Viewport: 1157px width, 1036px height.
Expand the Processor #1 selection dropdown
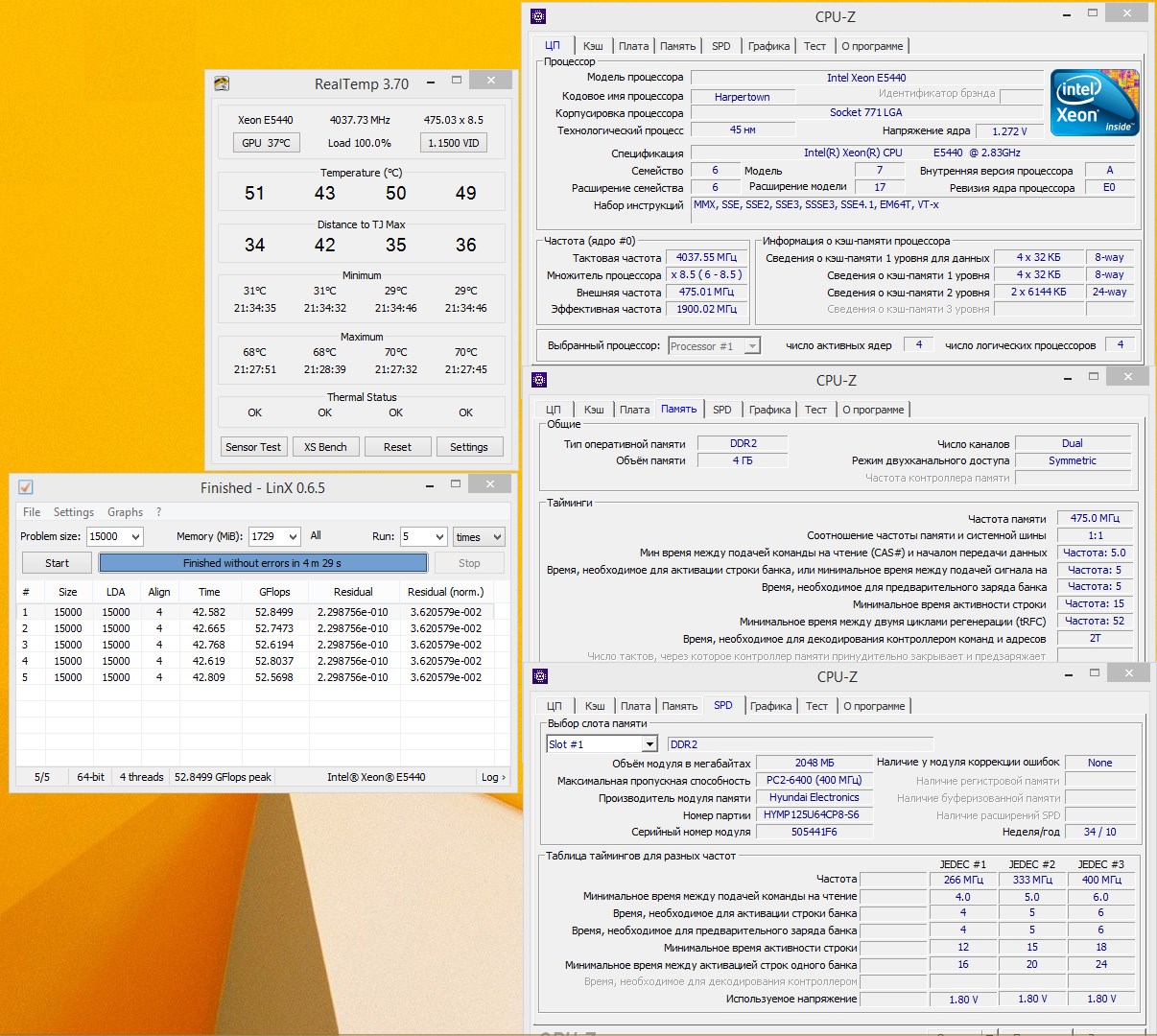click(x=752, y=346)
